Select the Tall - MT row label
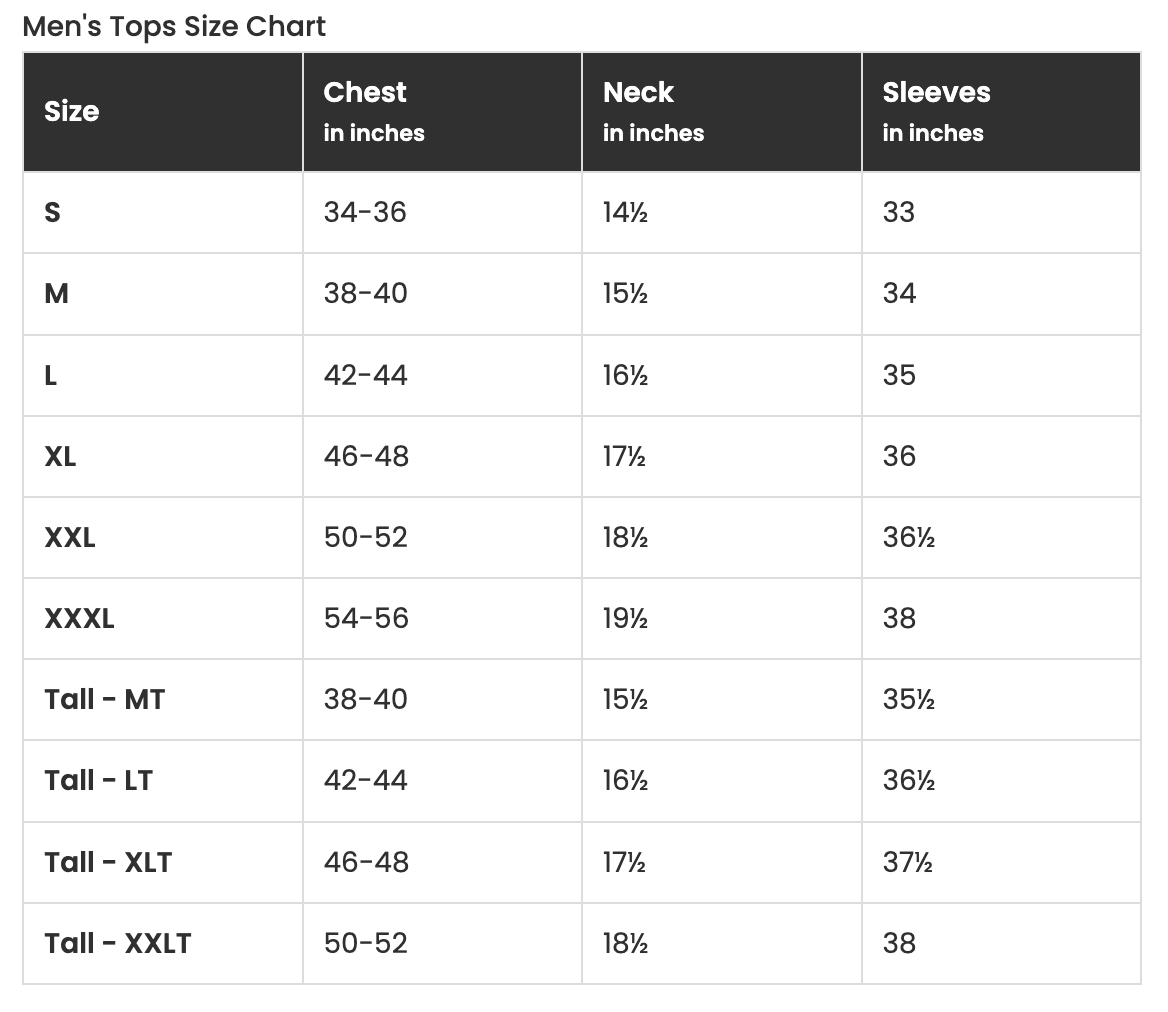This screenshot has height=1012, width=1168. pos(104,700)
